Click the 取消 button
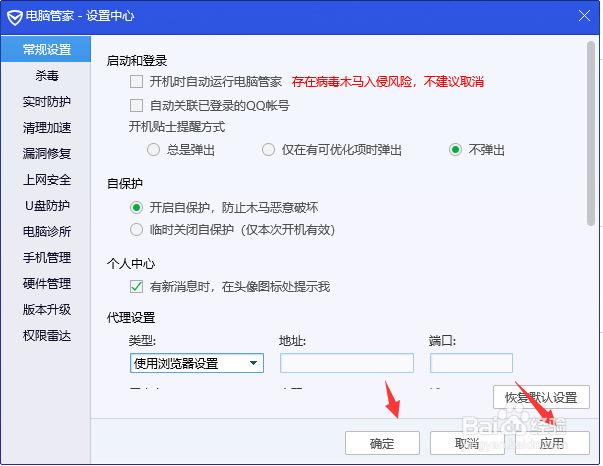Viewport: 603px width, 466px height. pyautogui.click(x=467, y=443)
